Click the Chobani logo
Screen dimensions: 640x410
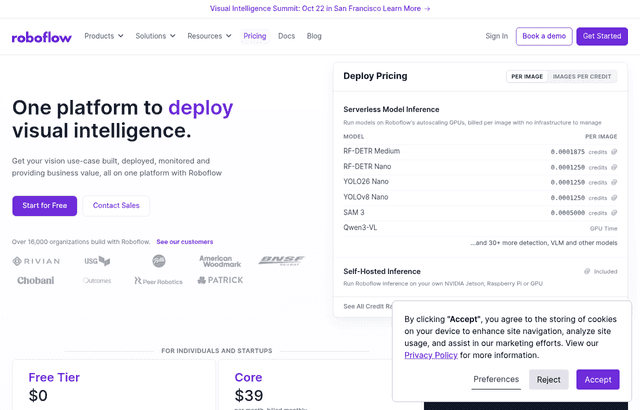tap(36, 280)
